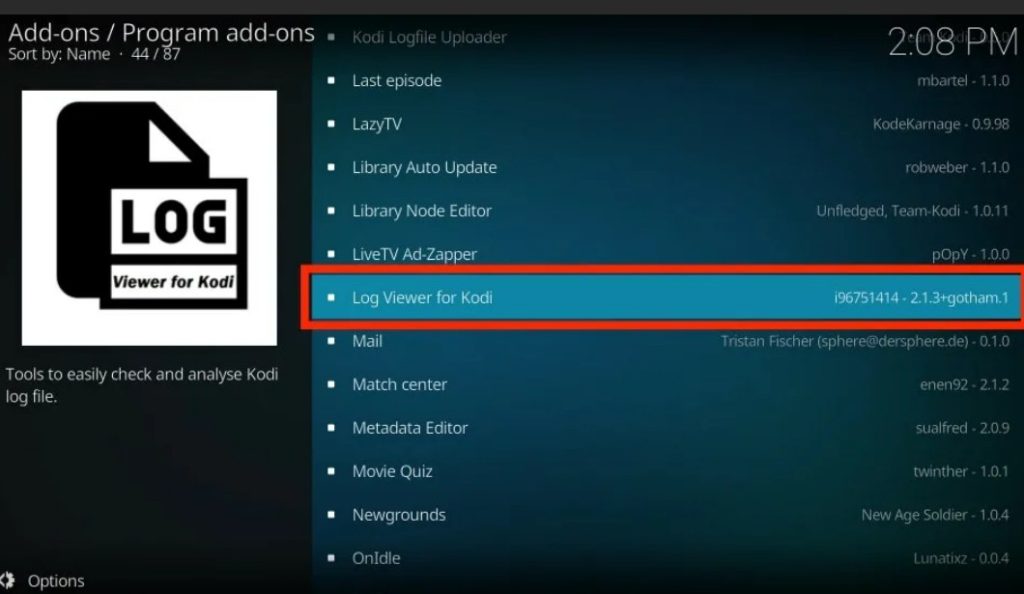Click the add-on description text

click(x=142, y=385)
